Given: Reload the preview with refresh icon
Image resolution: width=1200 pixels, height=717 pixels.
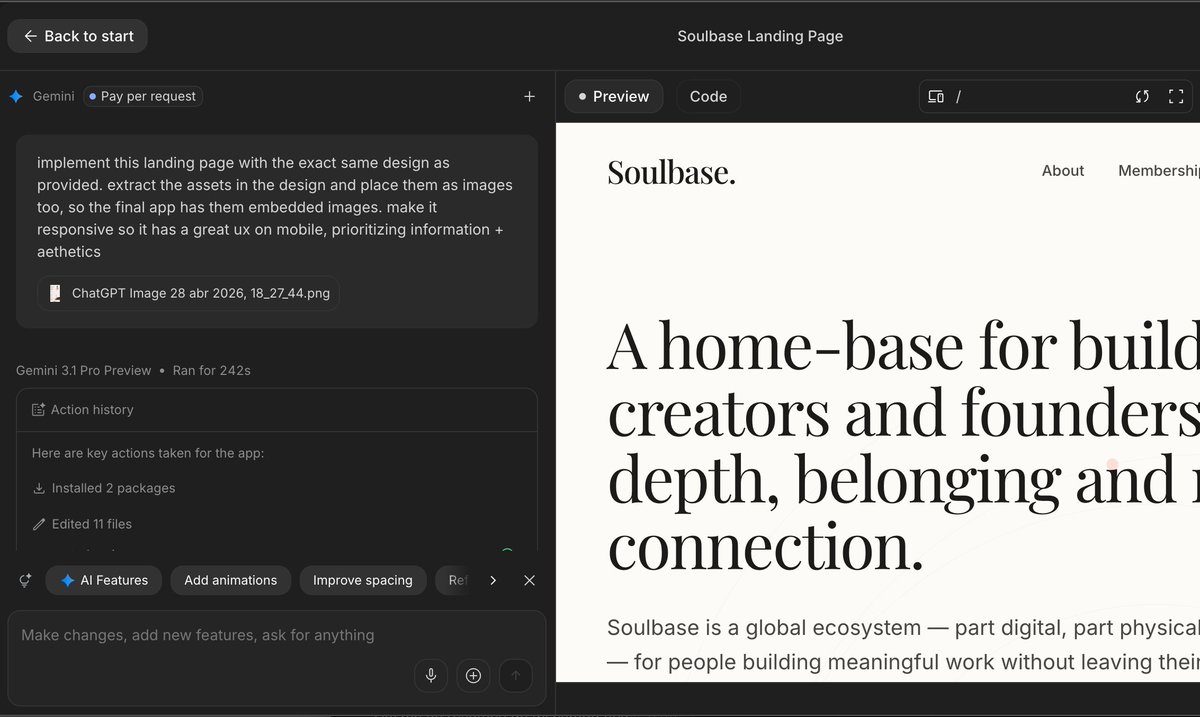Looking at the screenshot, I should point(1142,97).
